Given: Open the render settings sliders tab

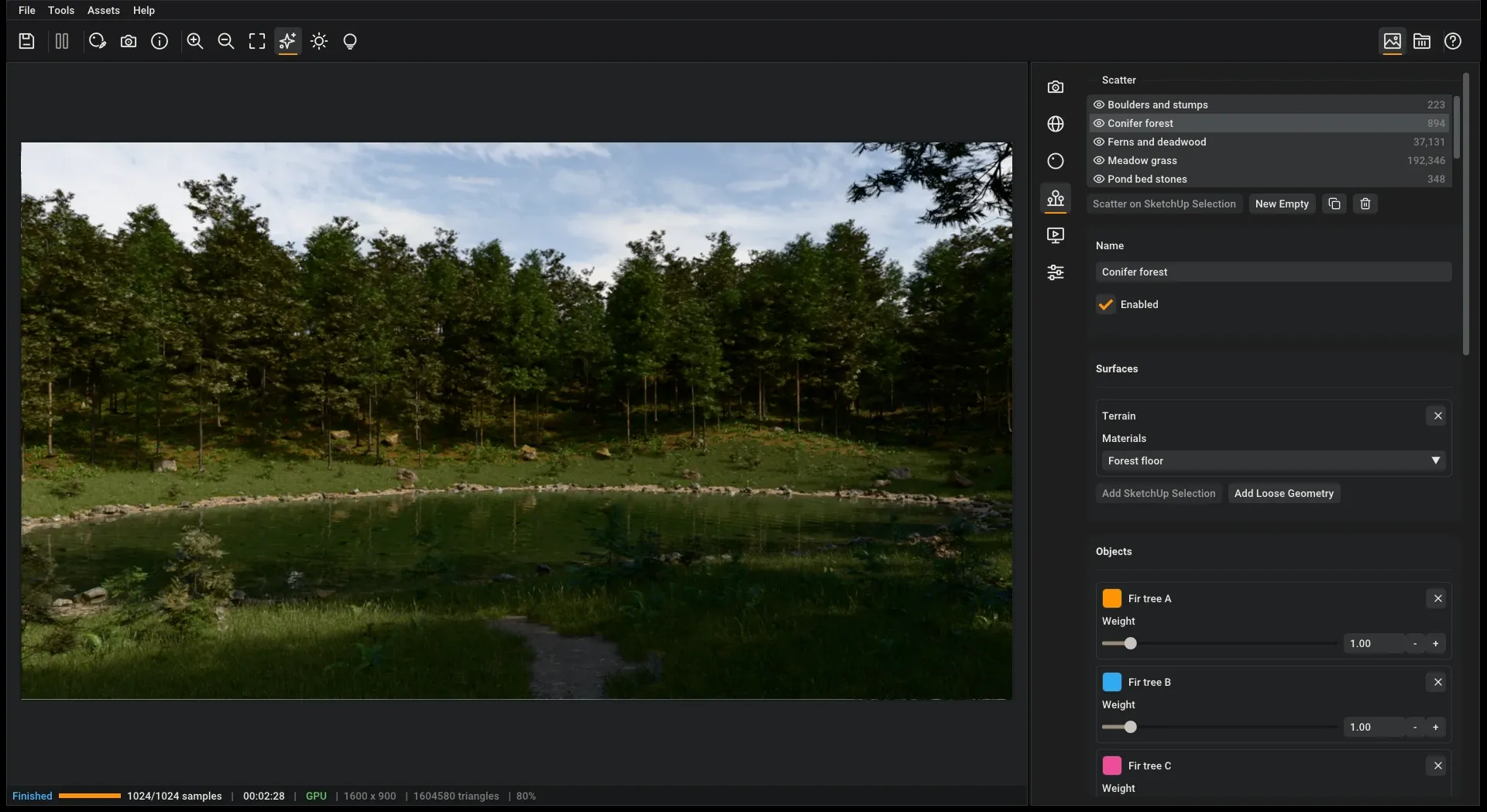Looking at the screenshot, I should pos(1056,272).
